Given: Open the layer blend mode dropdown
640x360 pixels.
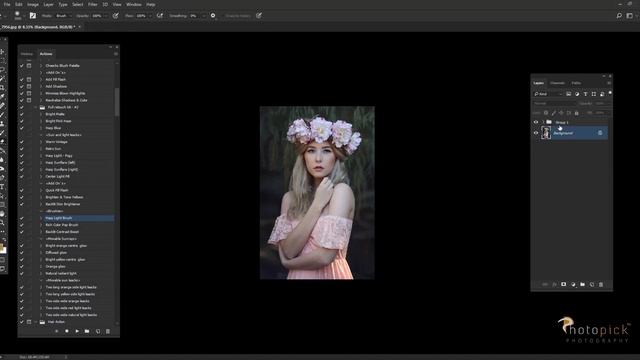Looking at the screenshot, I should click(x=554, y=104).
